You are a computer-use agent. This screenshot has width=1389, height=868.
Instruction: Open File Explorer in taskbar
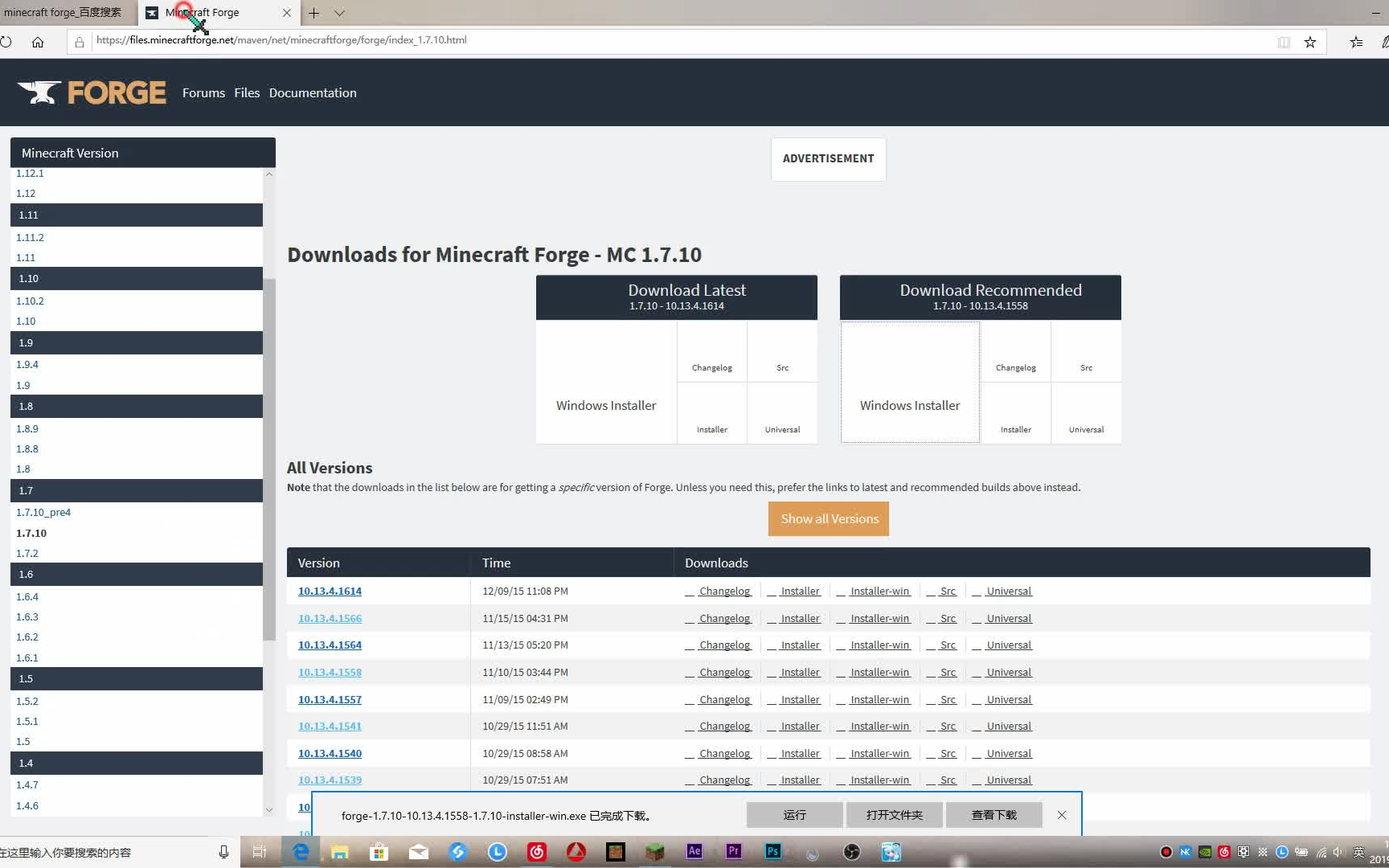(340, 852)
